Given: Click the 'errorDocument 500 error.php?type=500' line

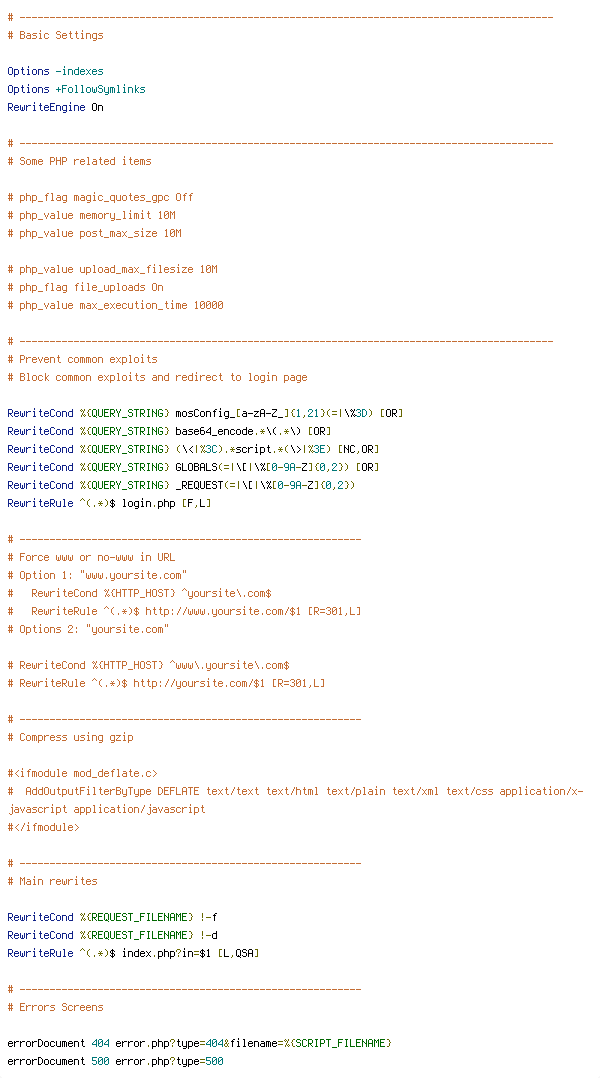Looking at the screenshot, I should click(x=115, y=1062).
